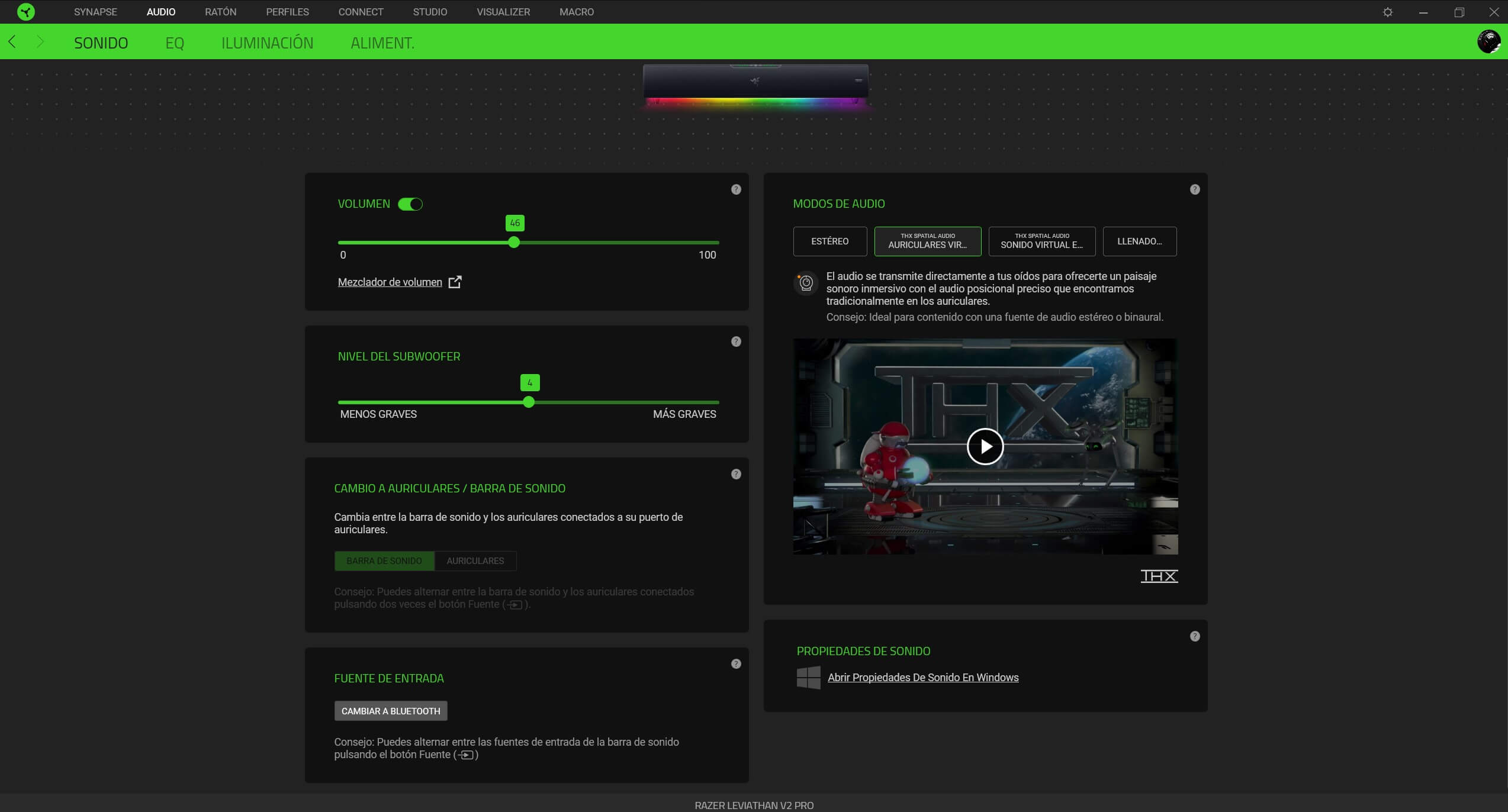The height and width of the screenshot is (812, 1508).
Task: Select THX Auriculares Virtuales mode
Action: click(x=927, y=241)
